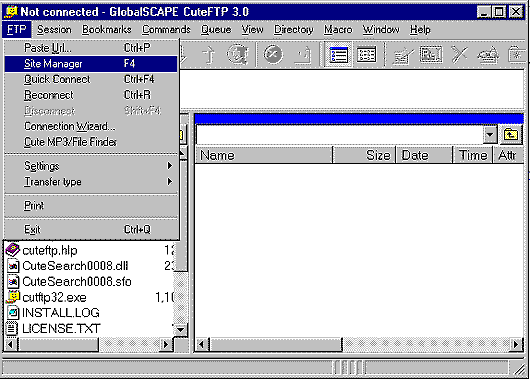Click the cutftp32.exe application icon
530x379 pixels.
pos(13,298)
